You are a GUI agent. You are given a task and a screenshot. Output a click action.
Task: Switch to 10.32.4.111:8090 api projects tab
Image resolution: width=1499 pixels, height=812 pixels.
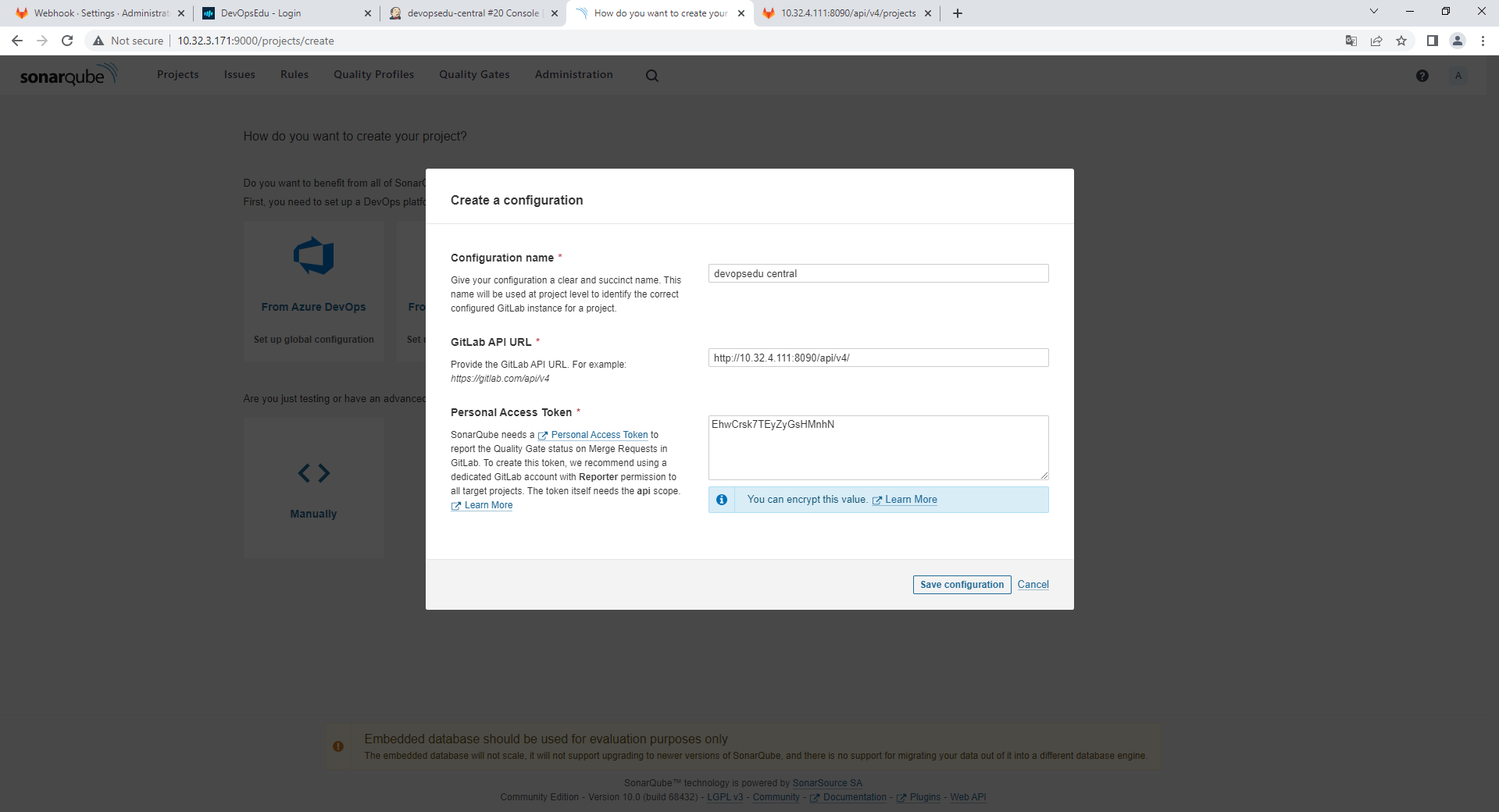point(847,13)
